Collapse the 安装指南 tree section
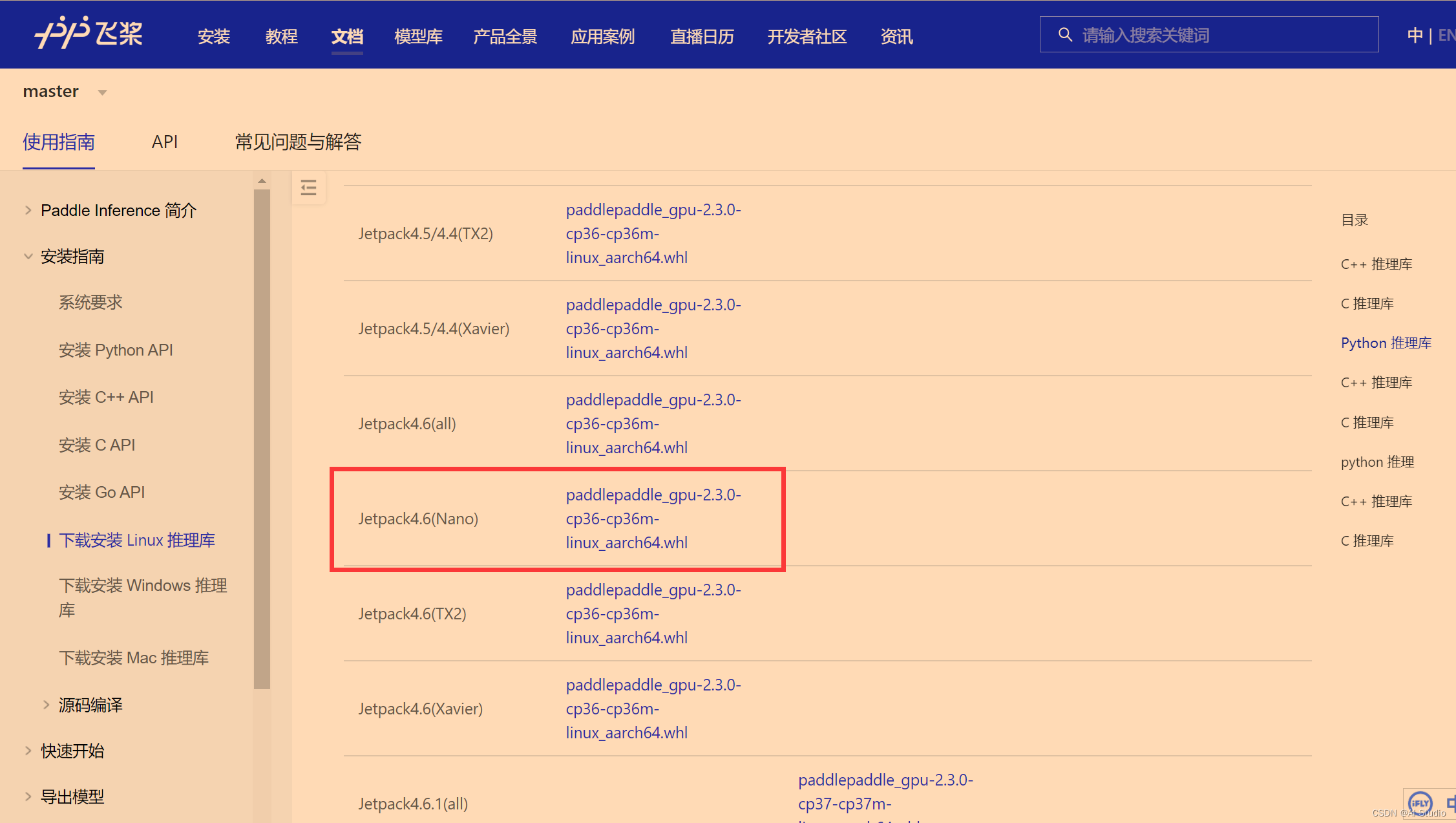The width and height of the screenshot is (1456, 823). click(28, 256)
